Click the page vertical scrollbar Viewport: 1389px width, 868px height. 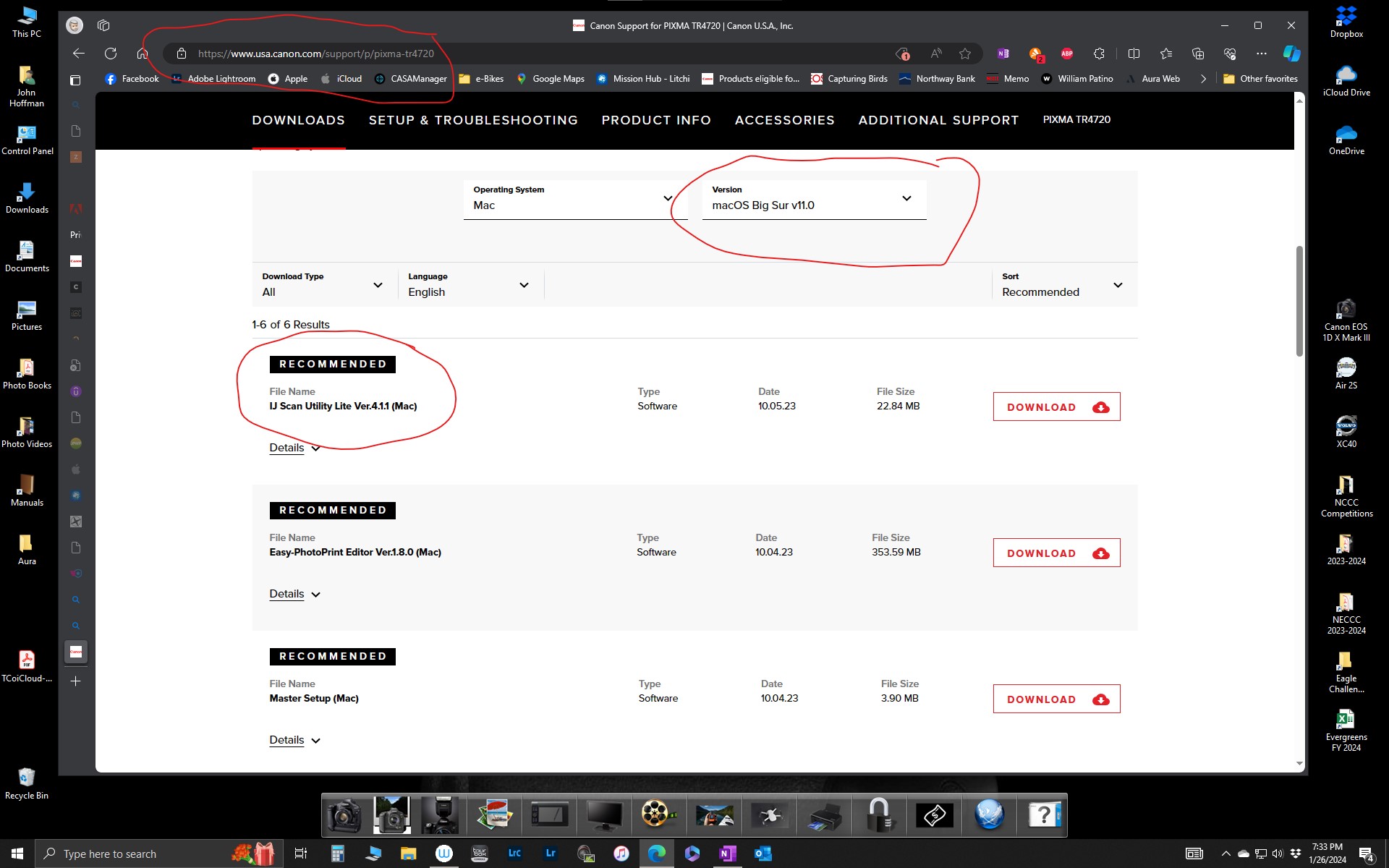(1299, 300)
